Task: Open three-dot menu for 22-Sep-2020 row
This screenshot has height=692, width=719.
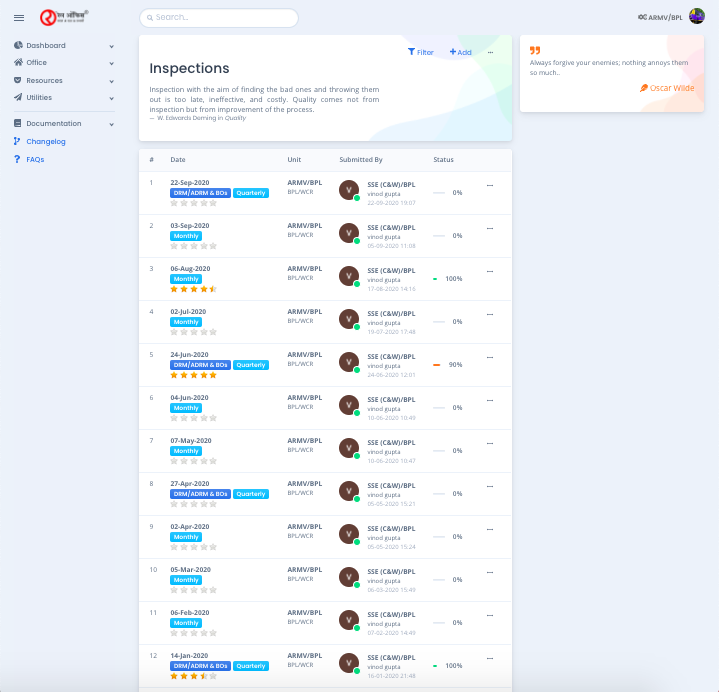Action: [489, 185]
